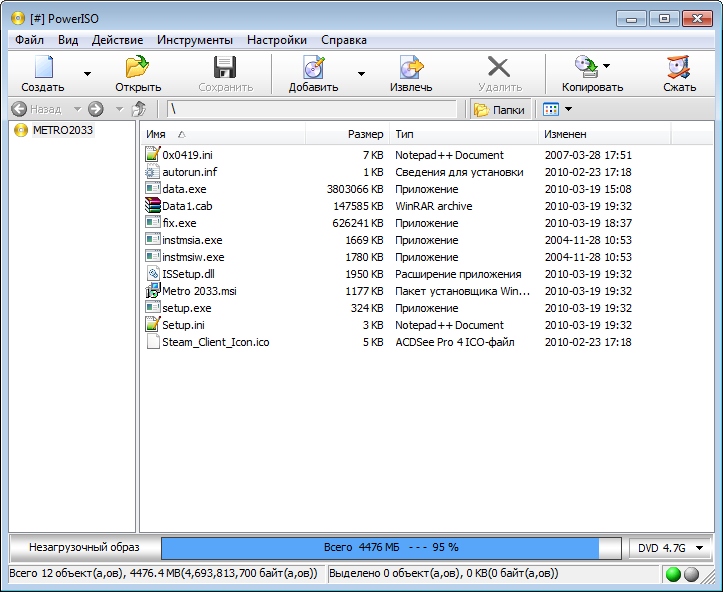Expand the Создать dropdown arrow
The width and height of the screenshot is (723, 592).
pos(87,74)
